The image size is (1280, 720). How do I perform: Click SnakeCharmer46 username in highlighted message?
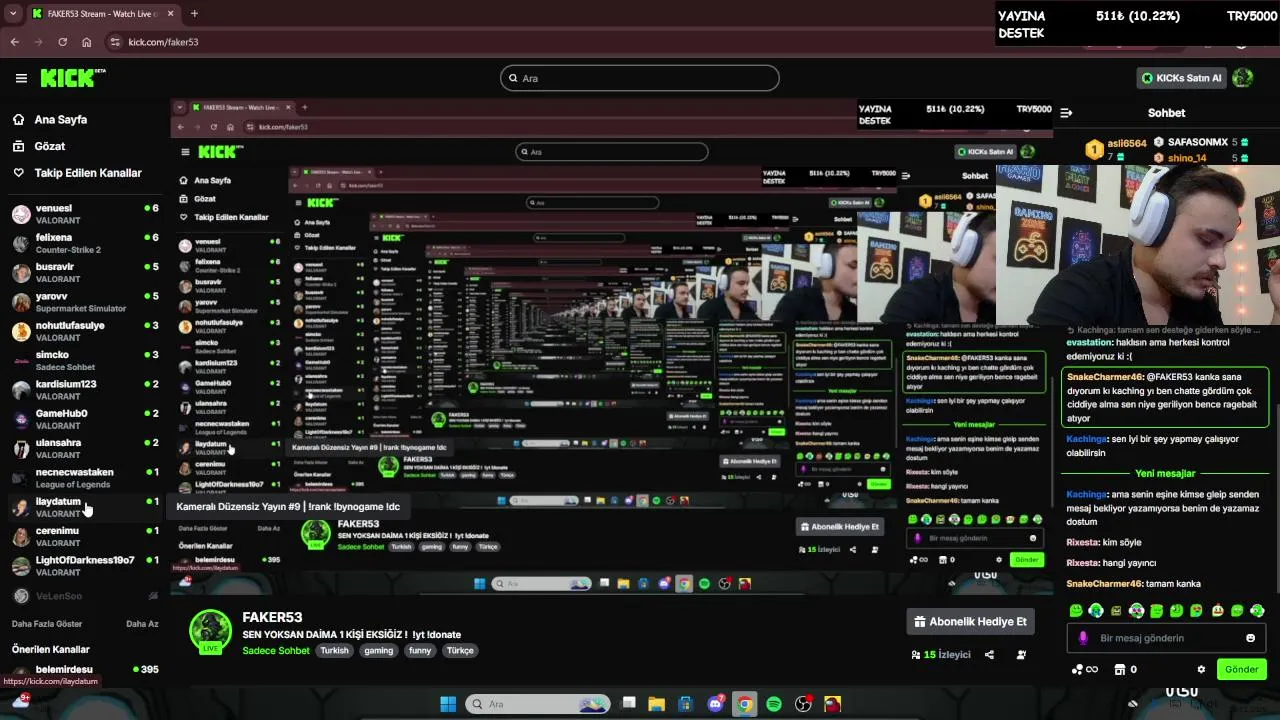pos(1105,377)
